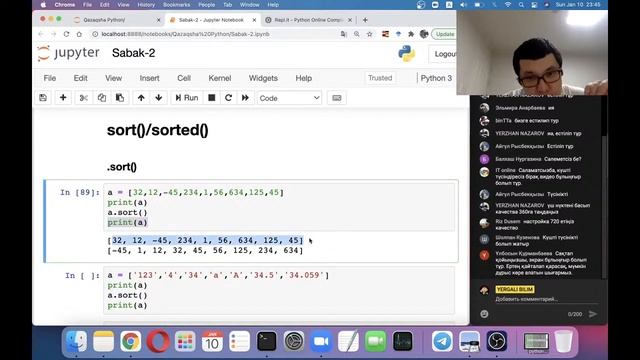The height and width of the screenshot is (360, 640).
Task: Open the Jupyter File menu
Action: pyautogui.click(x=50, y=78)
